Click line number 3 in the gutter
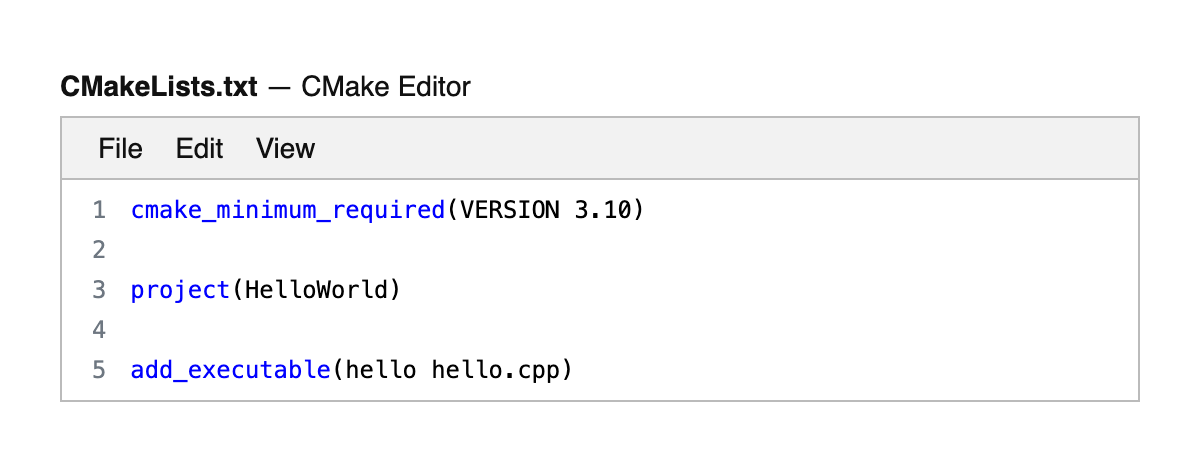This screenshot has width=1200, height=470. (98, 290)
